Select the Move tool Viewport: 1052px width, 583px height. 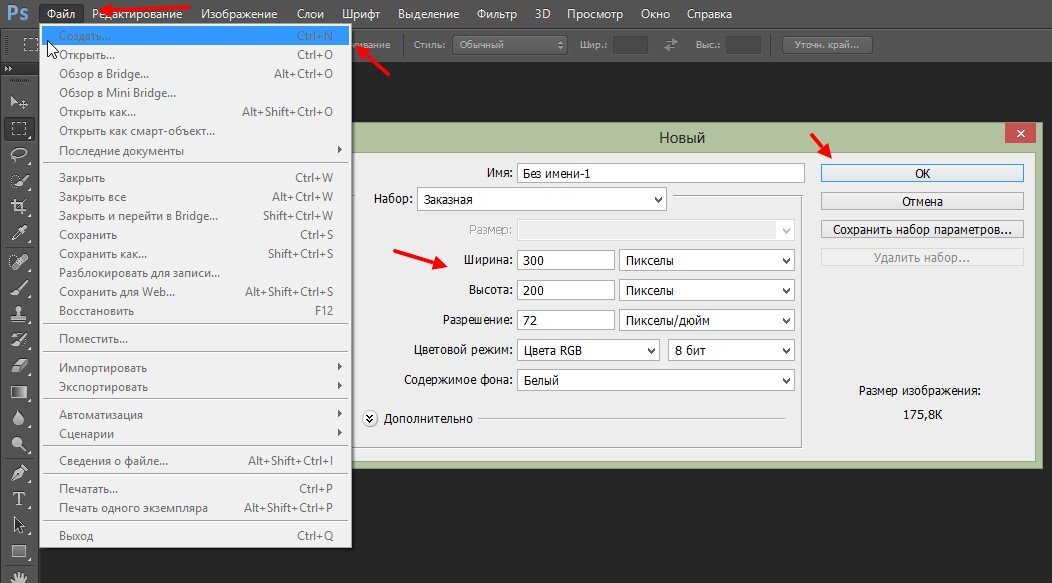19,103
